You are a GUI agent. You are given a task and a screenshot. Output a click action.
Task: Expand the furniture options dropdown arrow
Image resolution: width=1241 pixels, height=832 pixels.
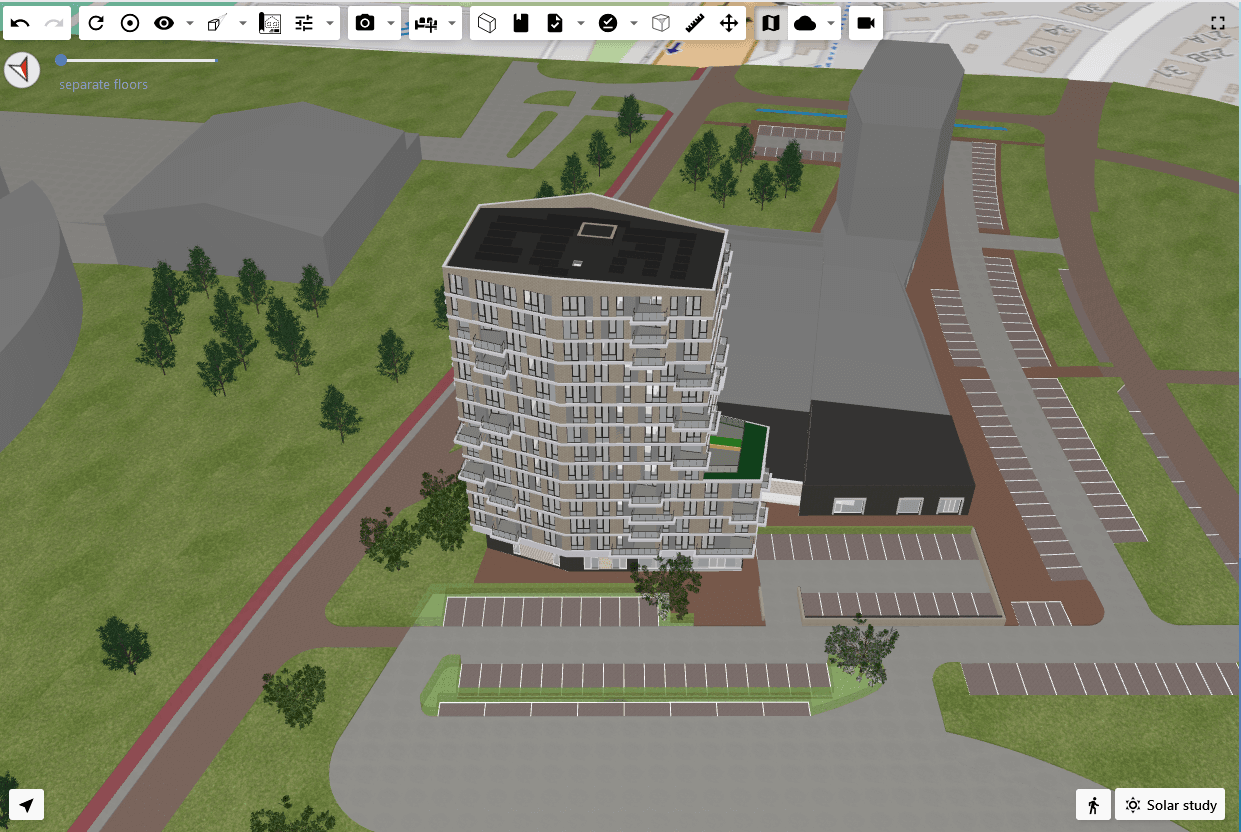[453, 23]
